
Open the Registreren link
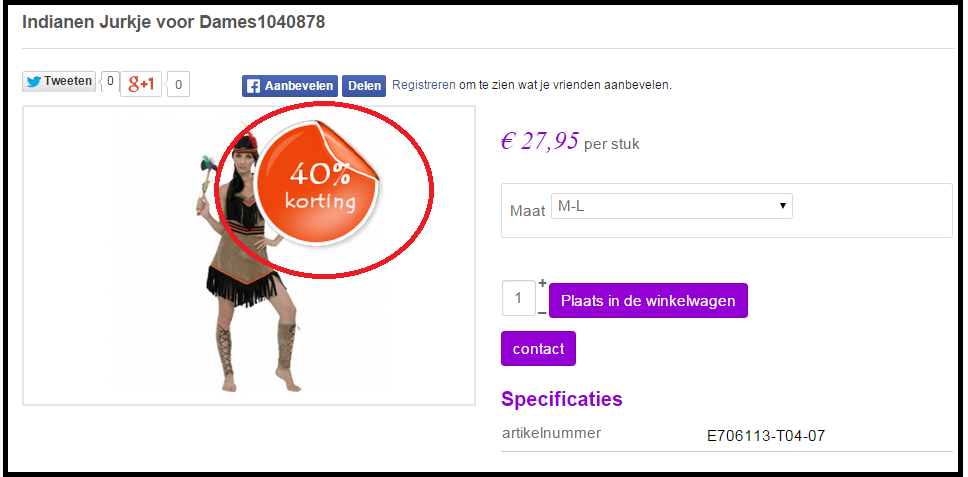click(424, 85)
